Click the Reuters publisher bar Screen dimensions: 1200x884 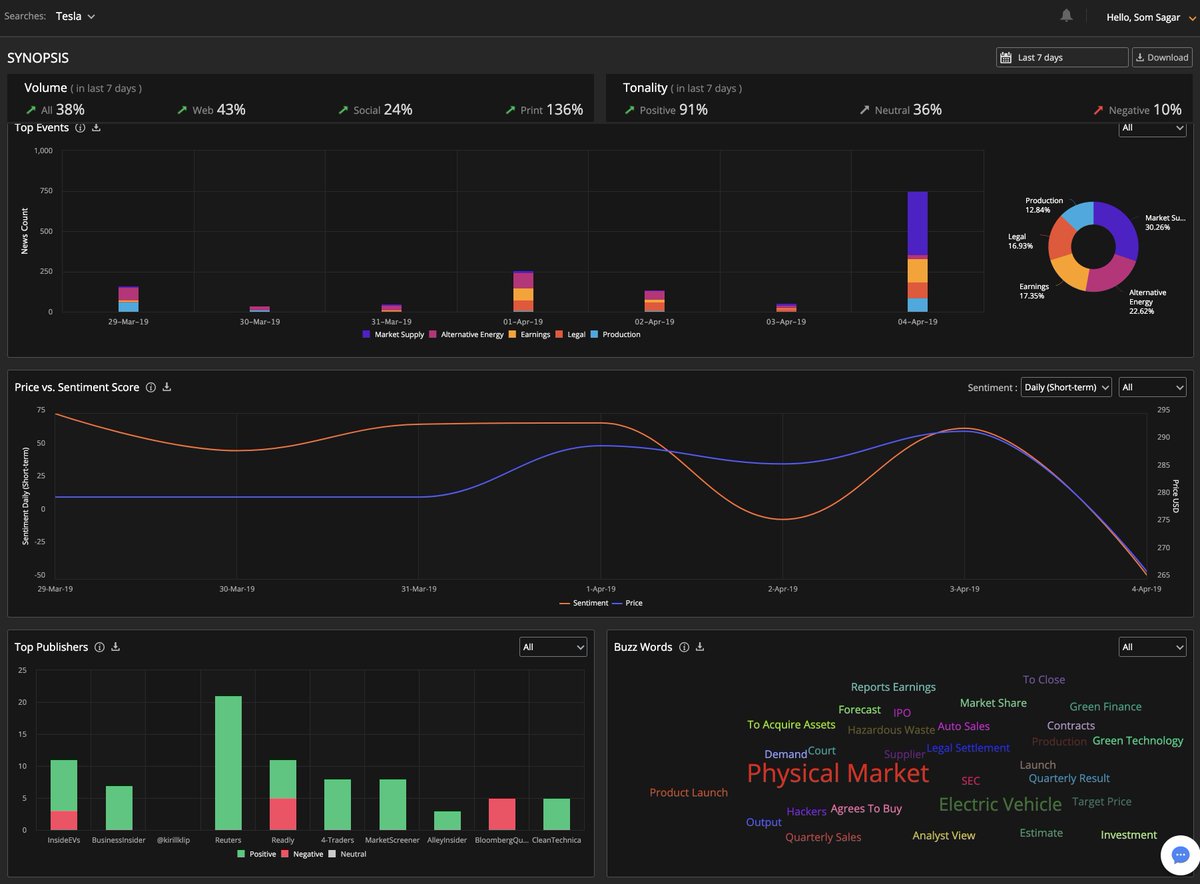pyautogui.click(x=228, y=763)
